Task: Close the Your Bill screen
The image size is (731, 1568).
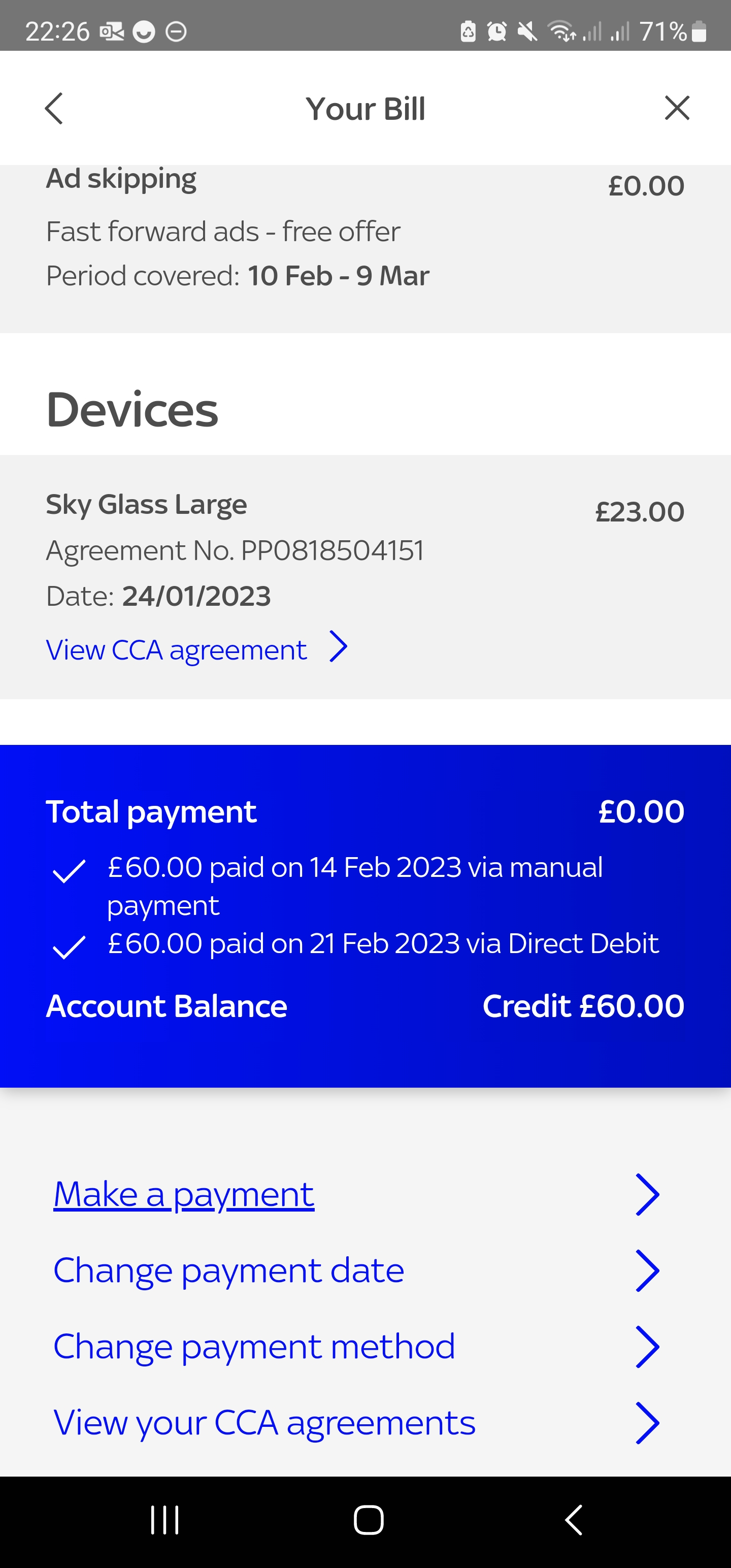Action: (677, 108)
